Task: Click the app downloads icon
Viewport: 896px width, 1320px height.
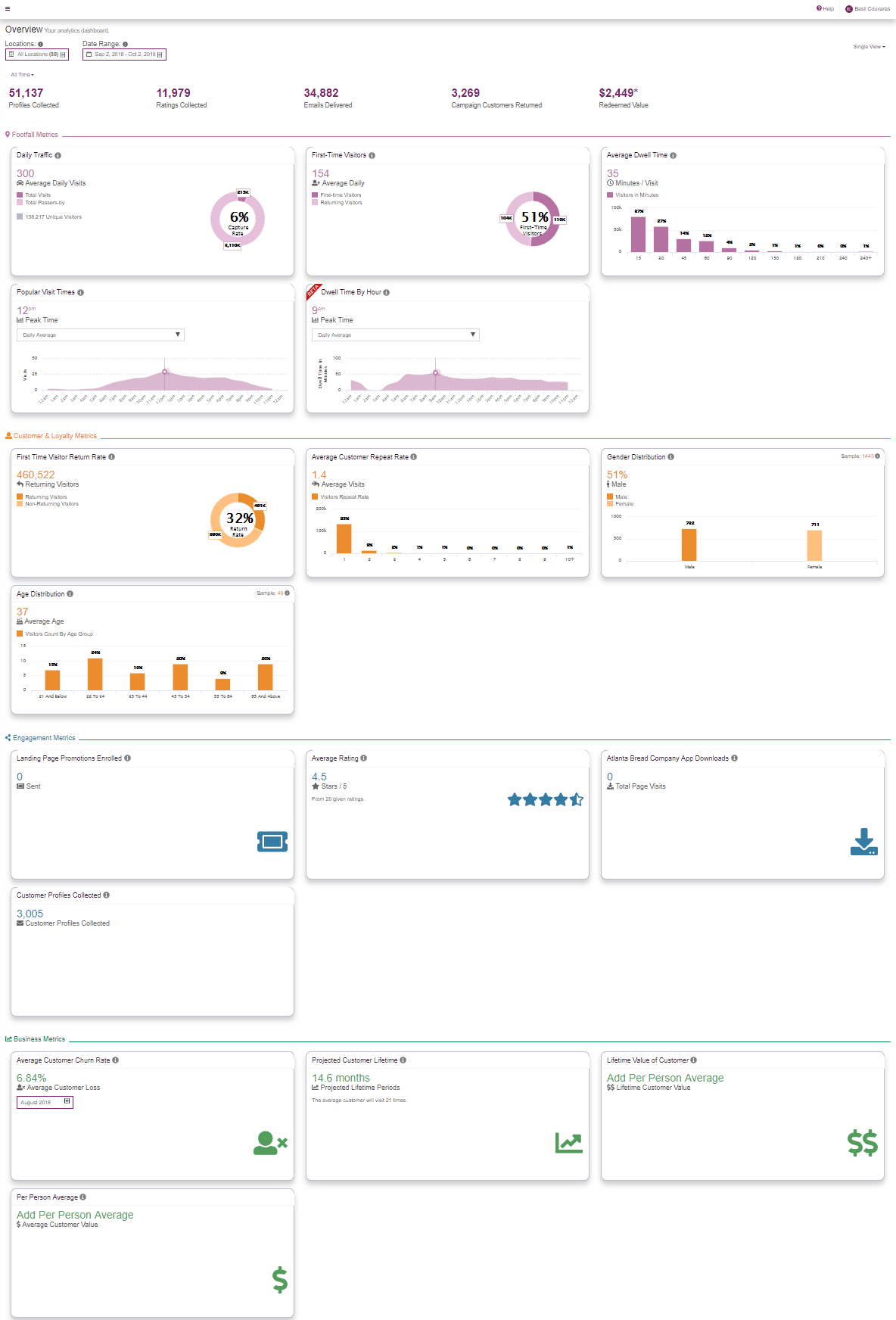Action: (863, 842)
